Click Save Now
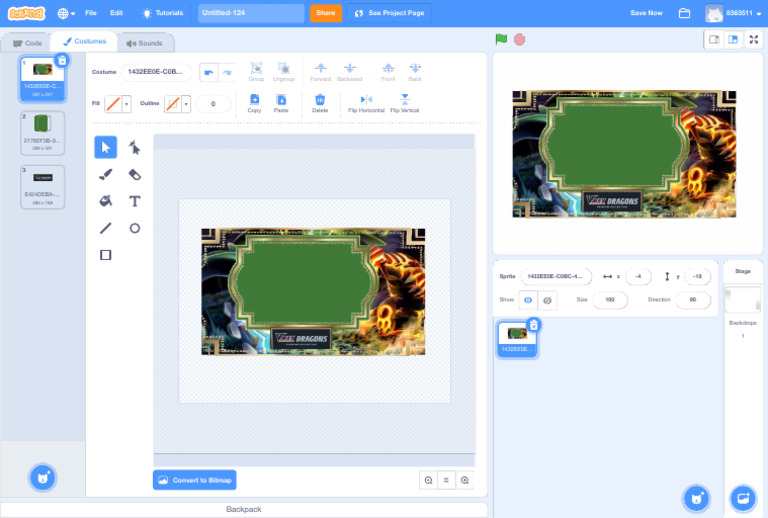Screen dimensions: 768x518 (646, 13)
